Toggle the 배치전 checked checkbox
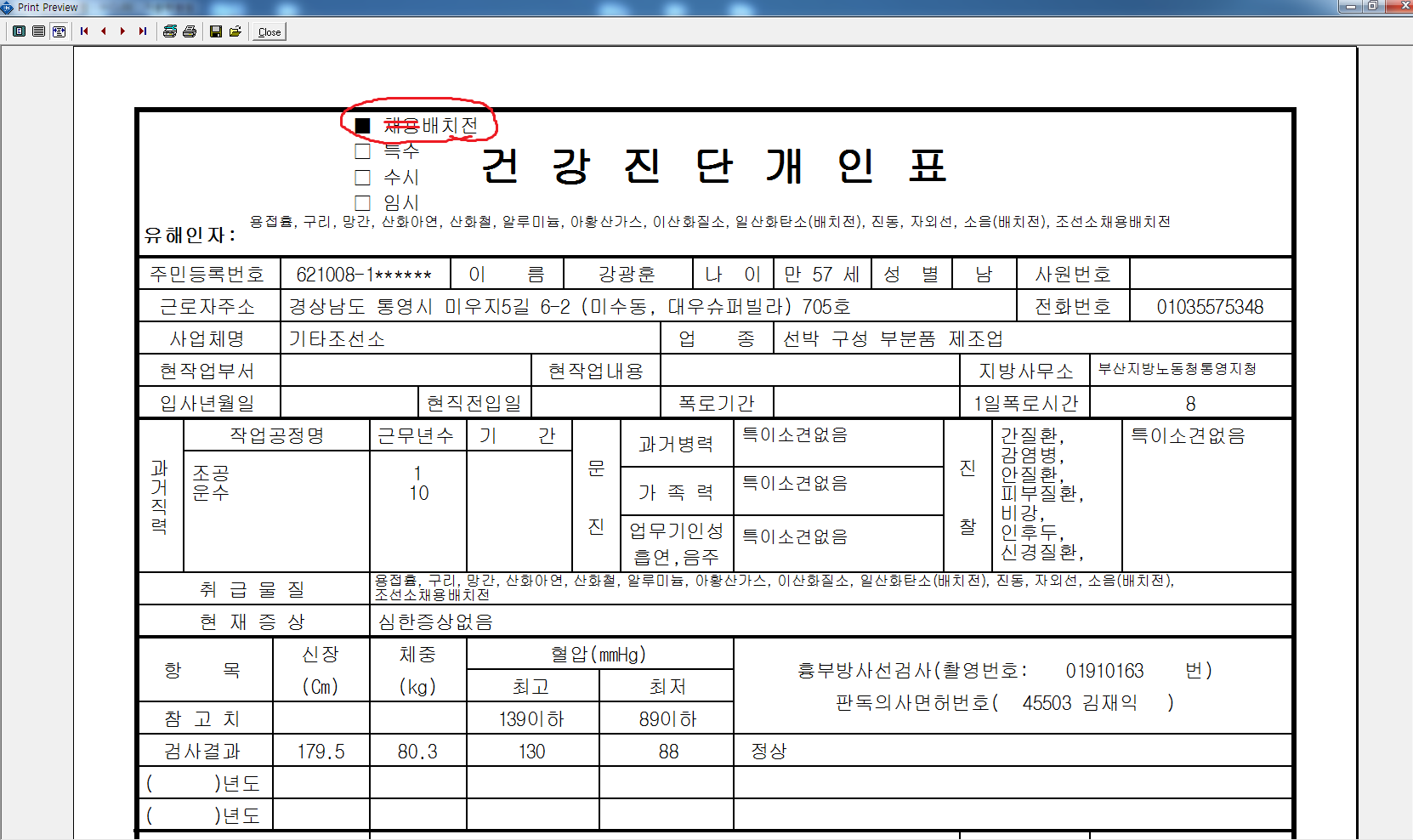 pyautogui.click(x=363, y=126)
